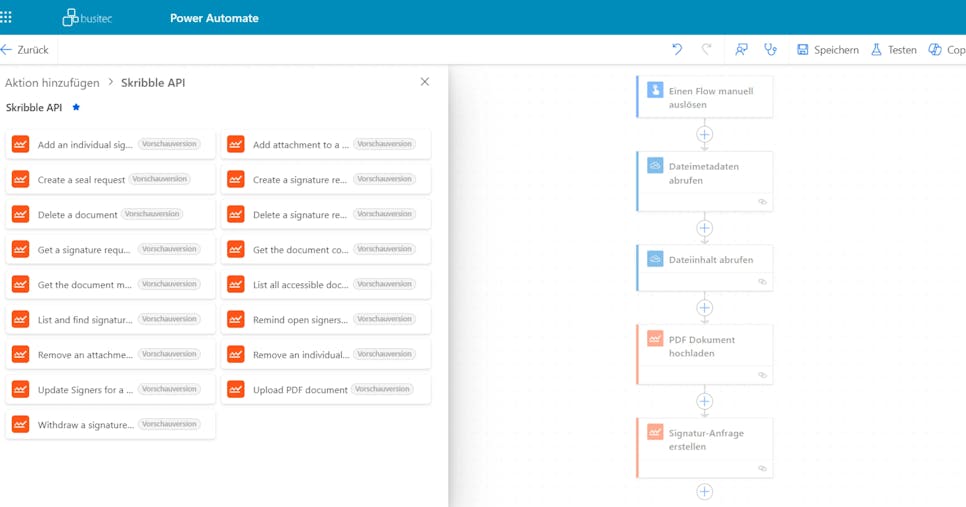
Task: Click Skribble icon beside Withdraw a signature
Action: (20, 424)
